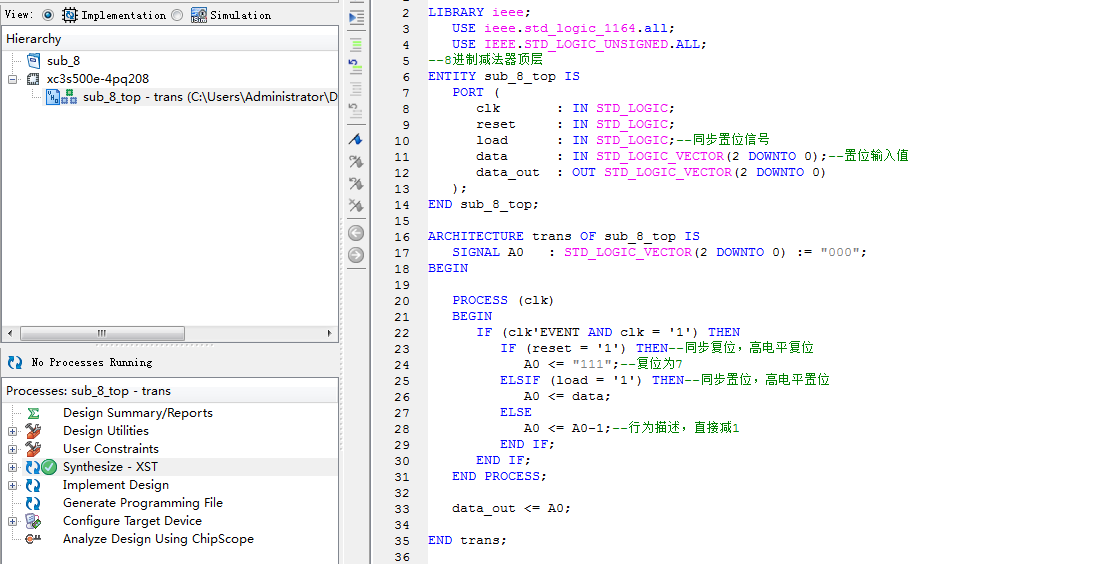Expand the Synthesize - XST process
This screenshot has height=564, width=1108.
point(13,467)
